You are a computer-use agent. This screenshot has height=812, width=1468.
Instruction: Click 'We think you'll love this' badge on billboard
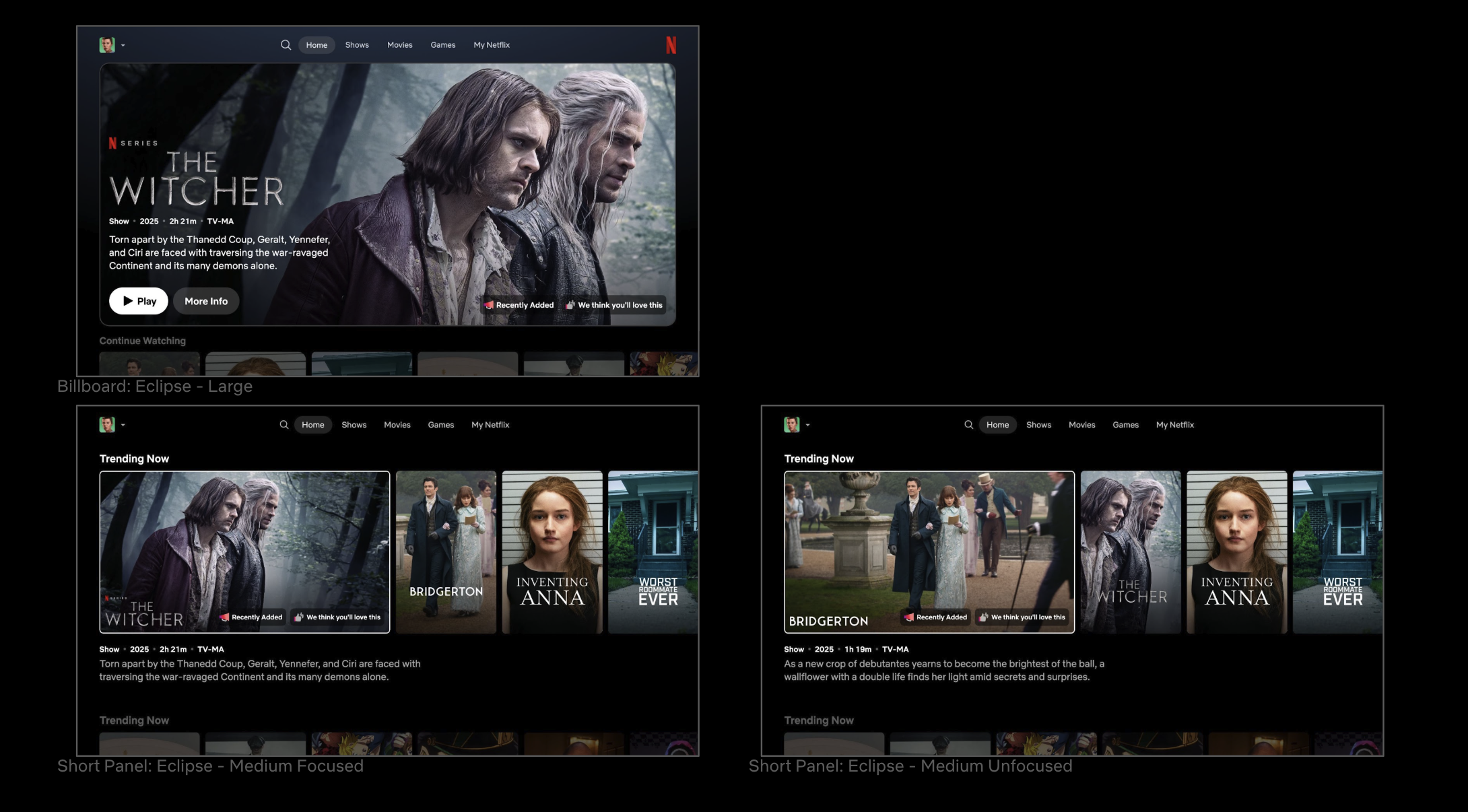[x=614, y=305]
